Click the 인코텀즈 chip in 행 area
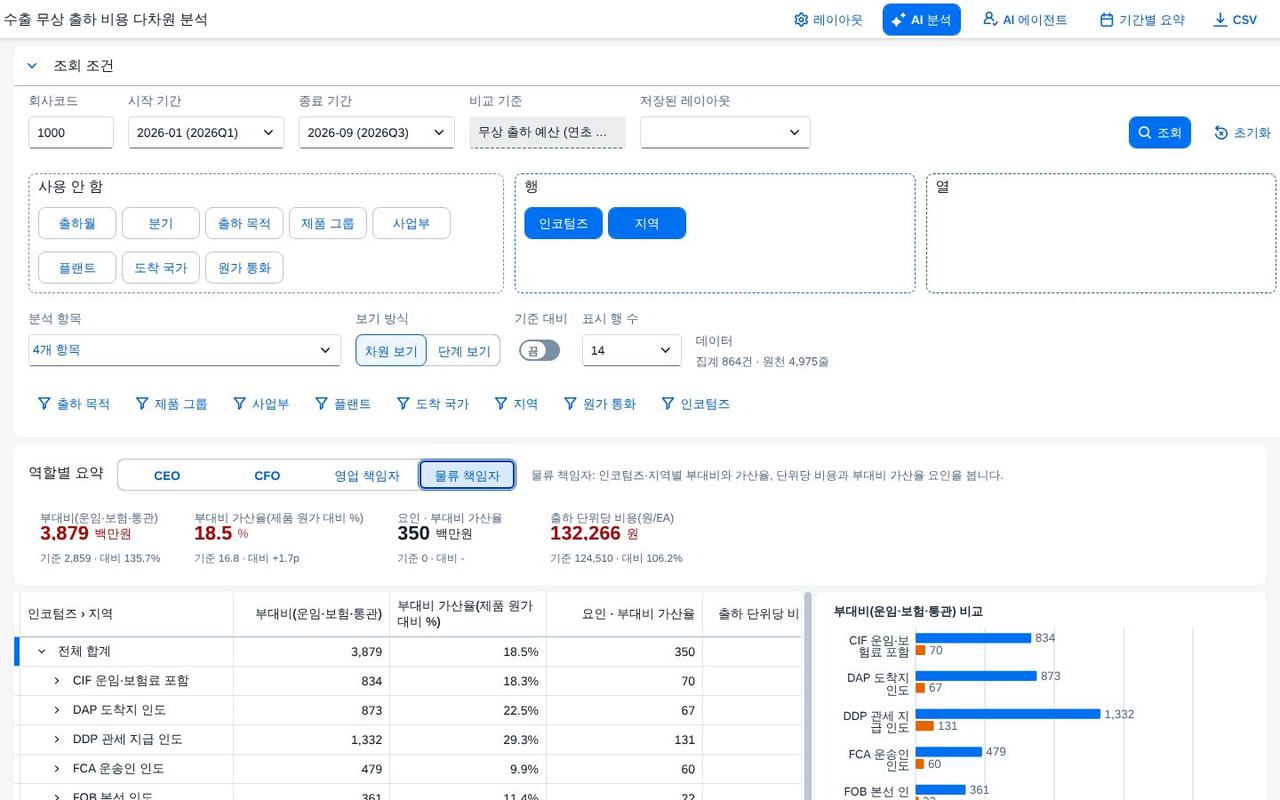The width and height of the screenshot is (1280, 800). (563, 224)
